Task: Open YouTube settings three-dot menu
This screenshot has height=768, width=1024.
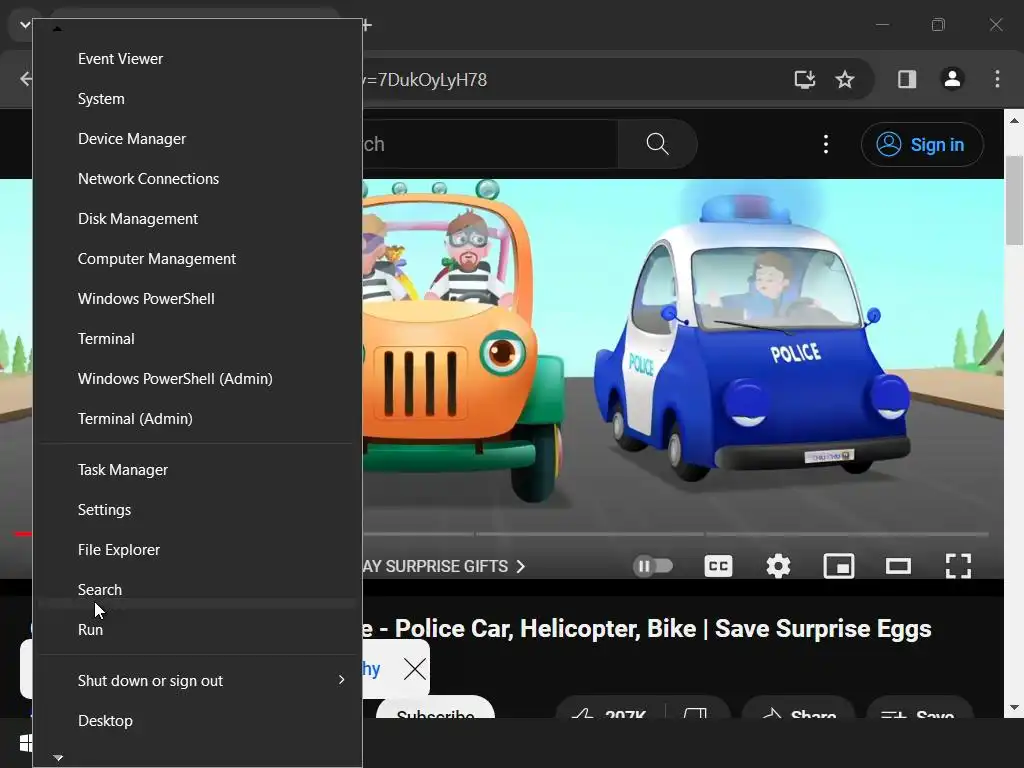Action: coord(826,144)
